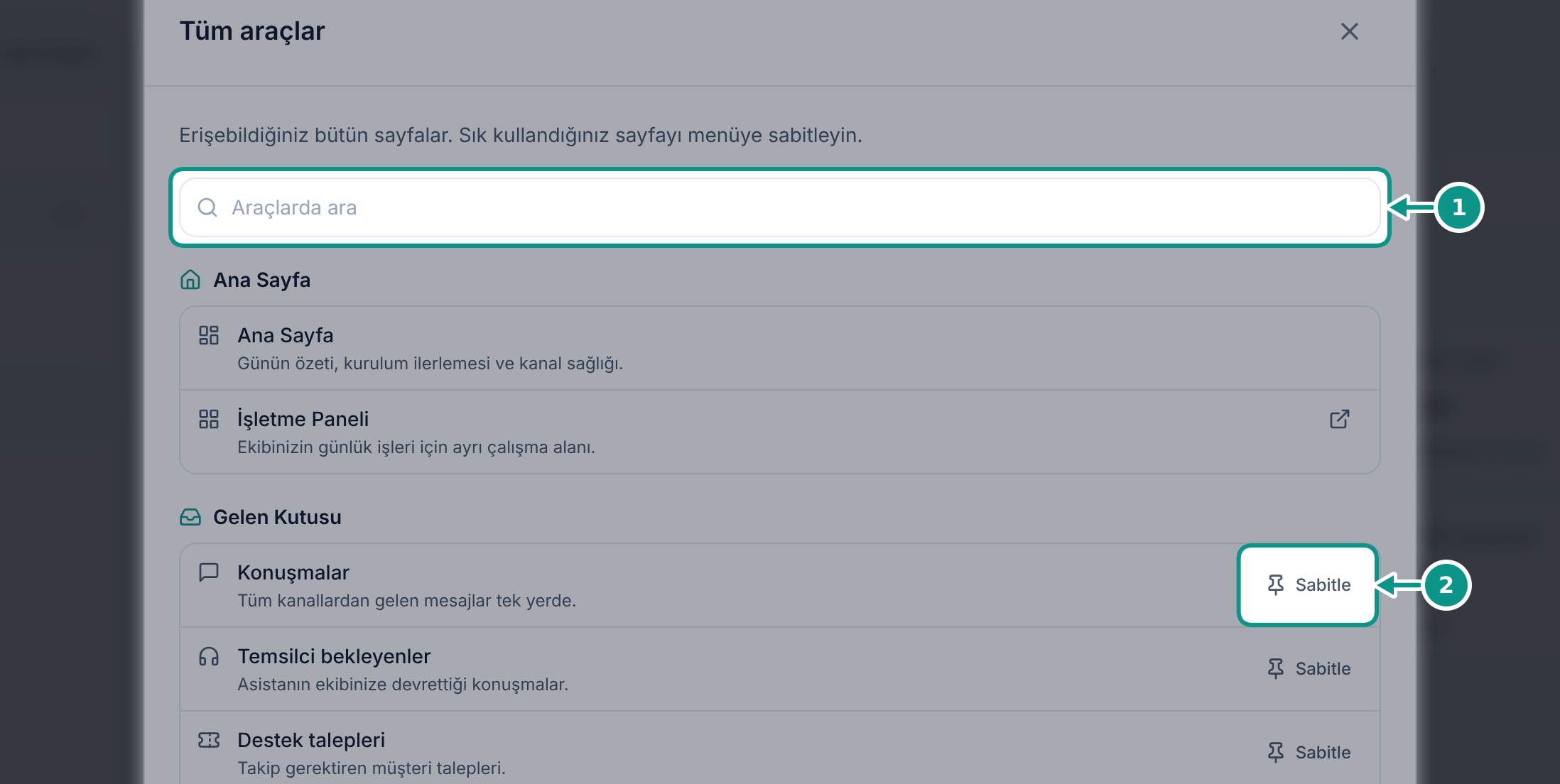1560x784 pixels.
Task: Click the search magnifier icon in tools field
Action: 207,207
